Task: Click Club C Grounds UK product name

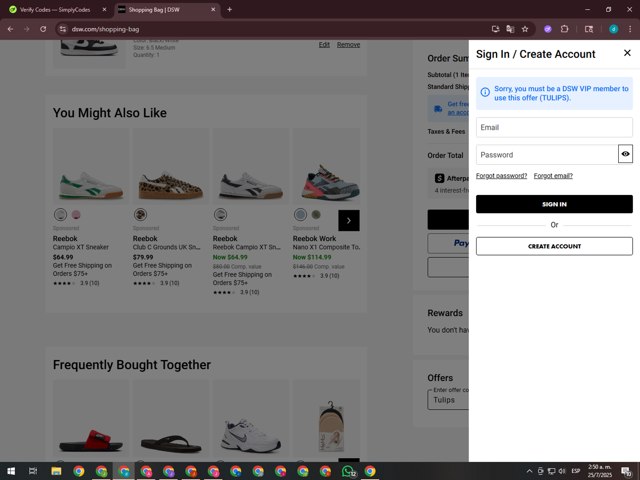Action: 167,247
